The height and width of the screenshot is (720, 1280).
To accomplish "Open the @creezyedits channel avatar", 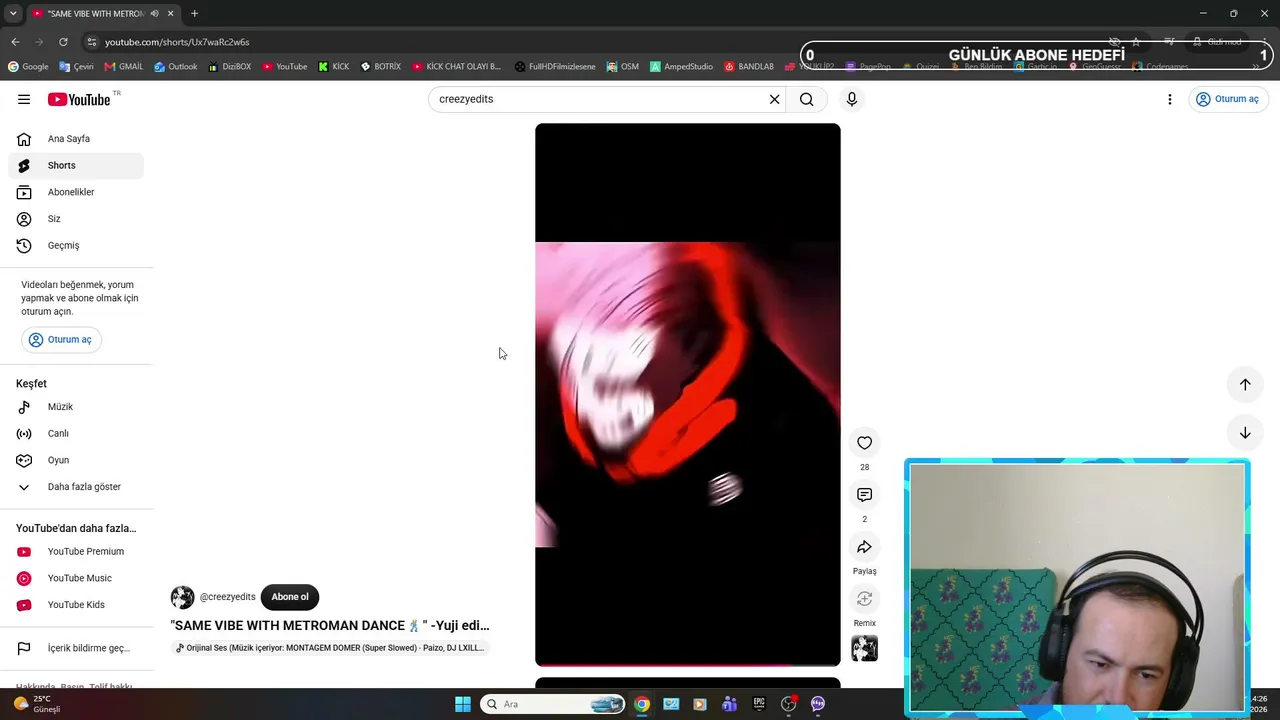I will tap(182, 597).
